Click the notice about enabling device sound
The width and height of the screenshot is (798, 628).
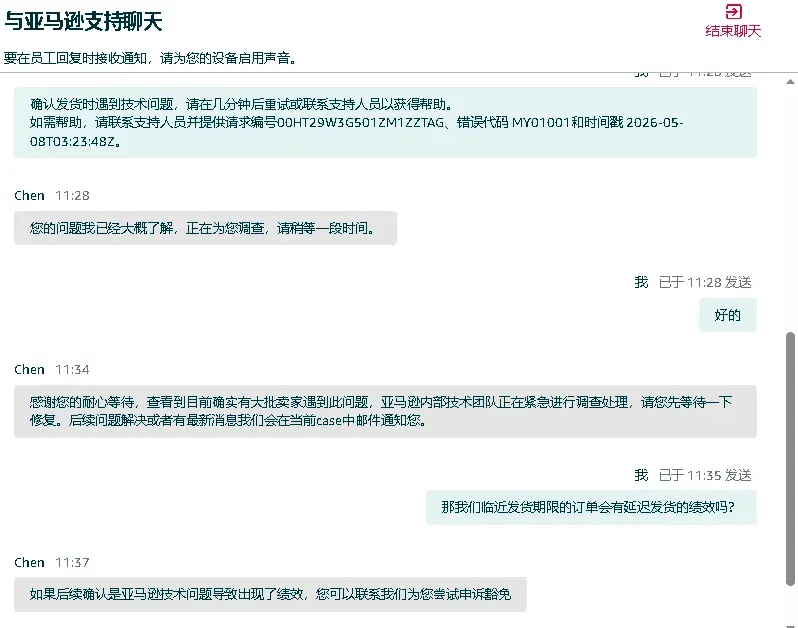[x=150, y=58]
